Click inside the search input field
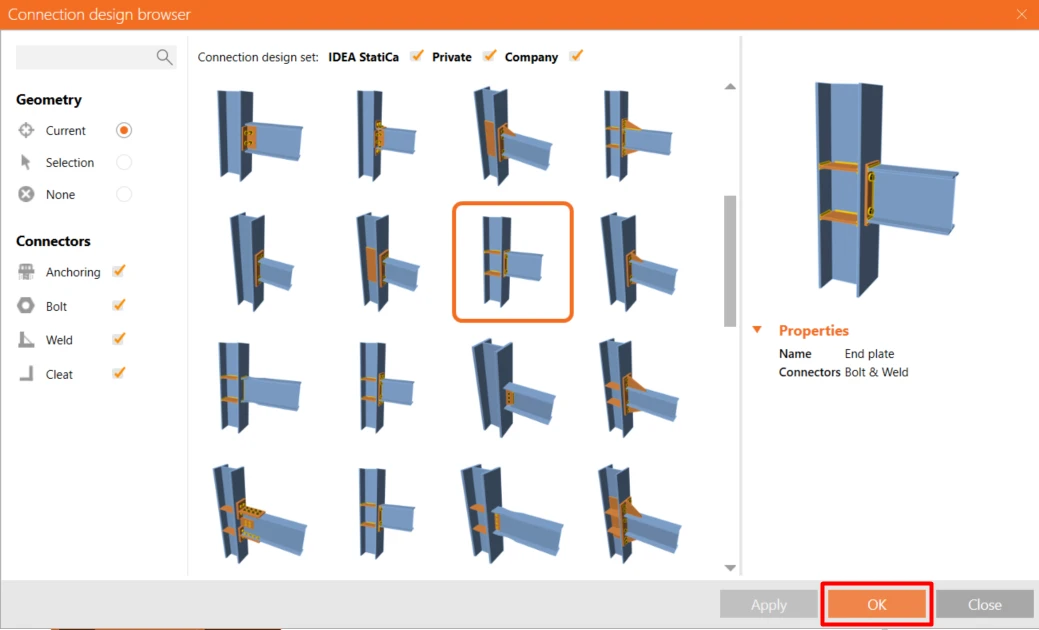This screenshot has width=1039, height=630. click(x=86, y=58)
